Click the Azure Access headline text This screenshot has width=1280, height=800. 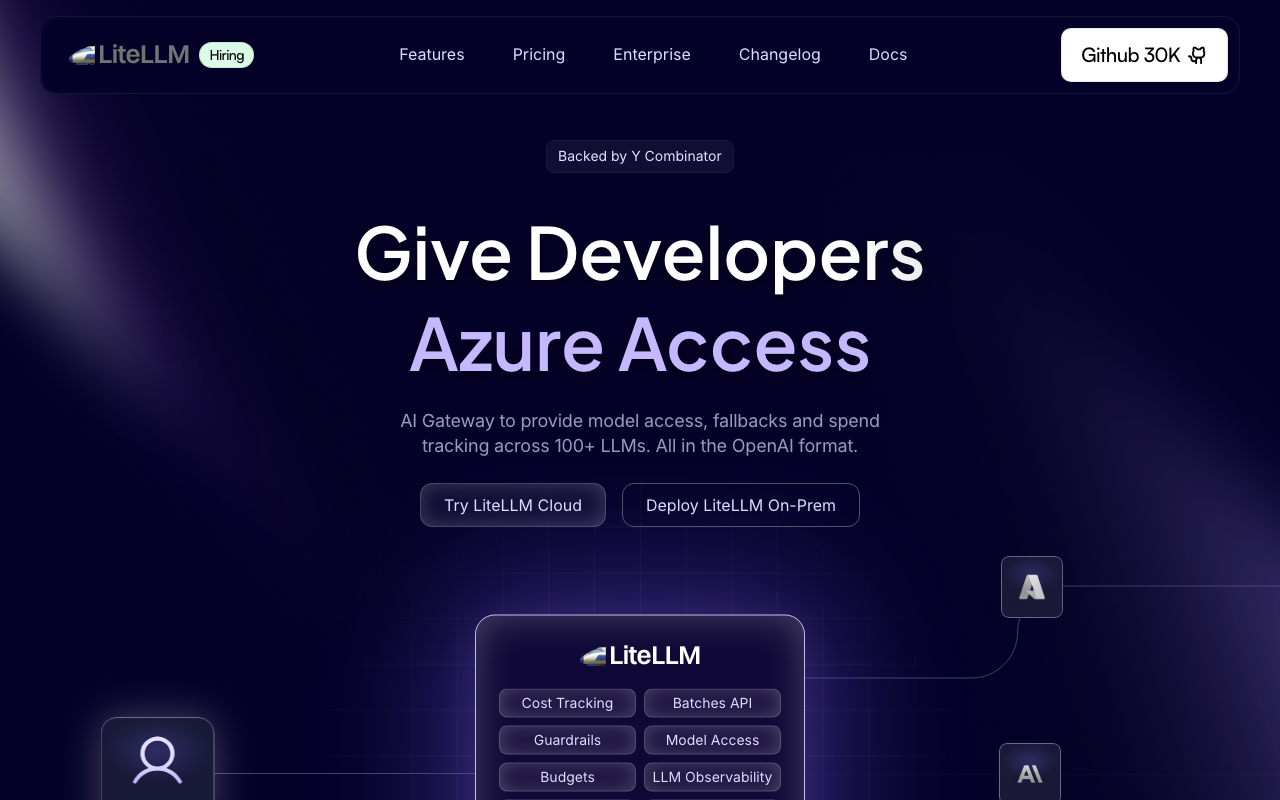(x=640, y=345)
